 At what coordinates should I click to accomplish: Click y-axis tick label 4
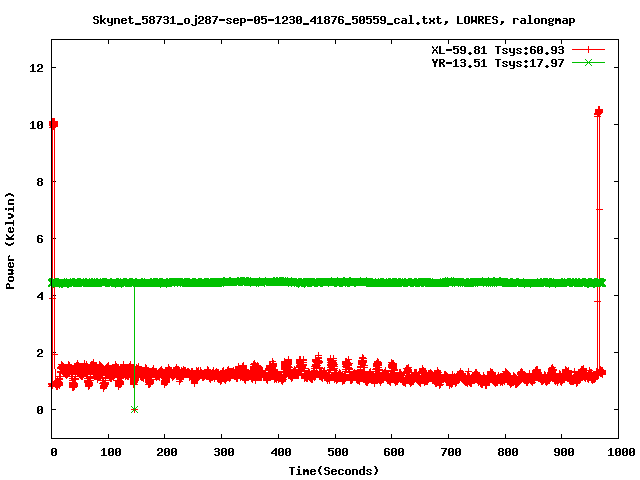[x=40, y=296]
